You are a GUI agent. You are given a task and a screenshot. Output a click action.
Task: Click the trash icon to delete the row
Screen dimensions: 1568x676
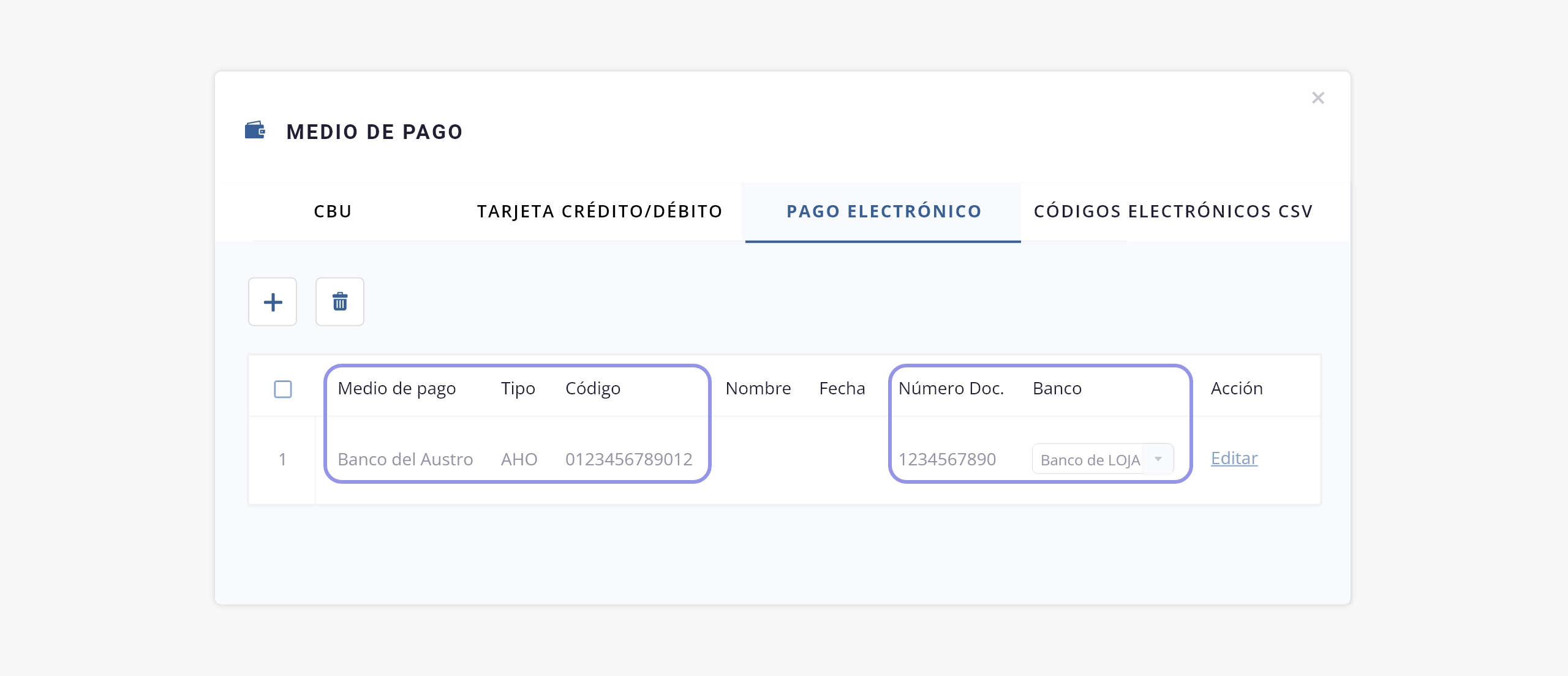pyautogui.click(x=340, y=302)
